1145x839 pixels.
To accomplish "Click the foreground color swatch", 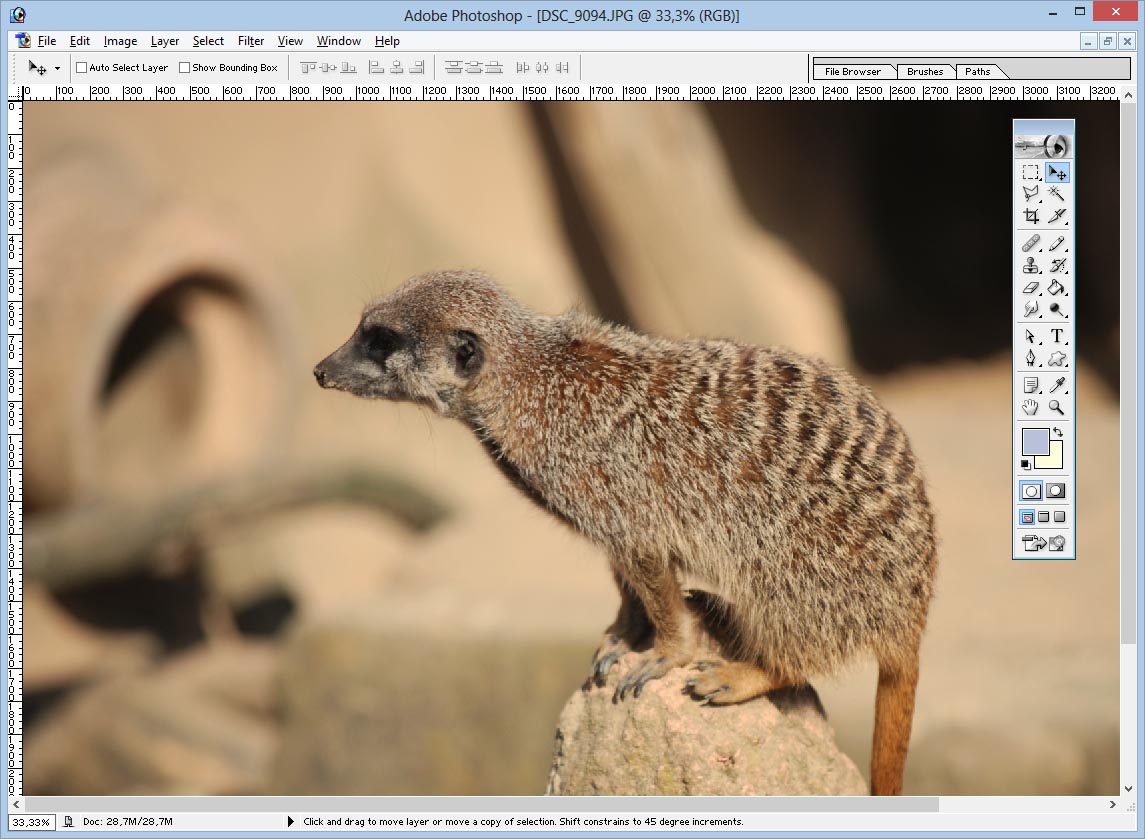I will coord(1035,441).
